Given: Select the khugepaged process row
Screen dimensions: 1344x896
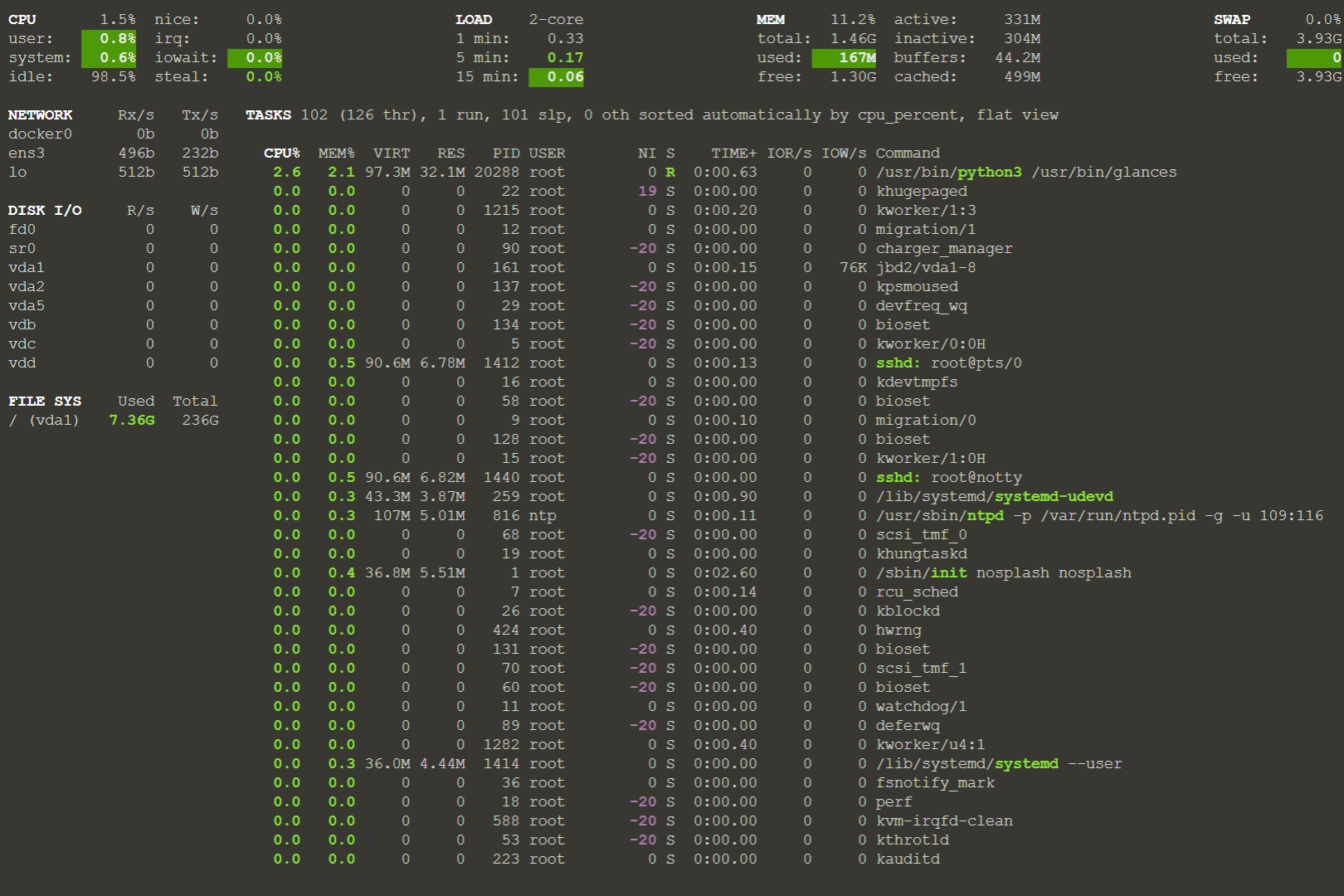Looking at the screenshot, I should (621, 191).
